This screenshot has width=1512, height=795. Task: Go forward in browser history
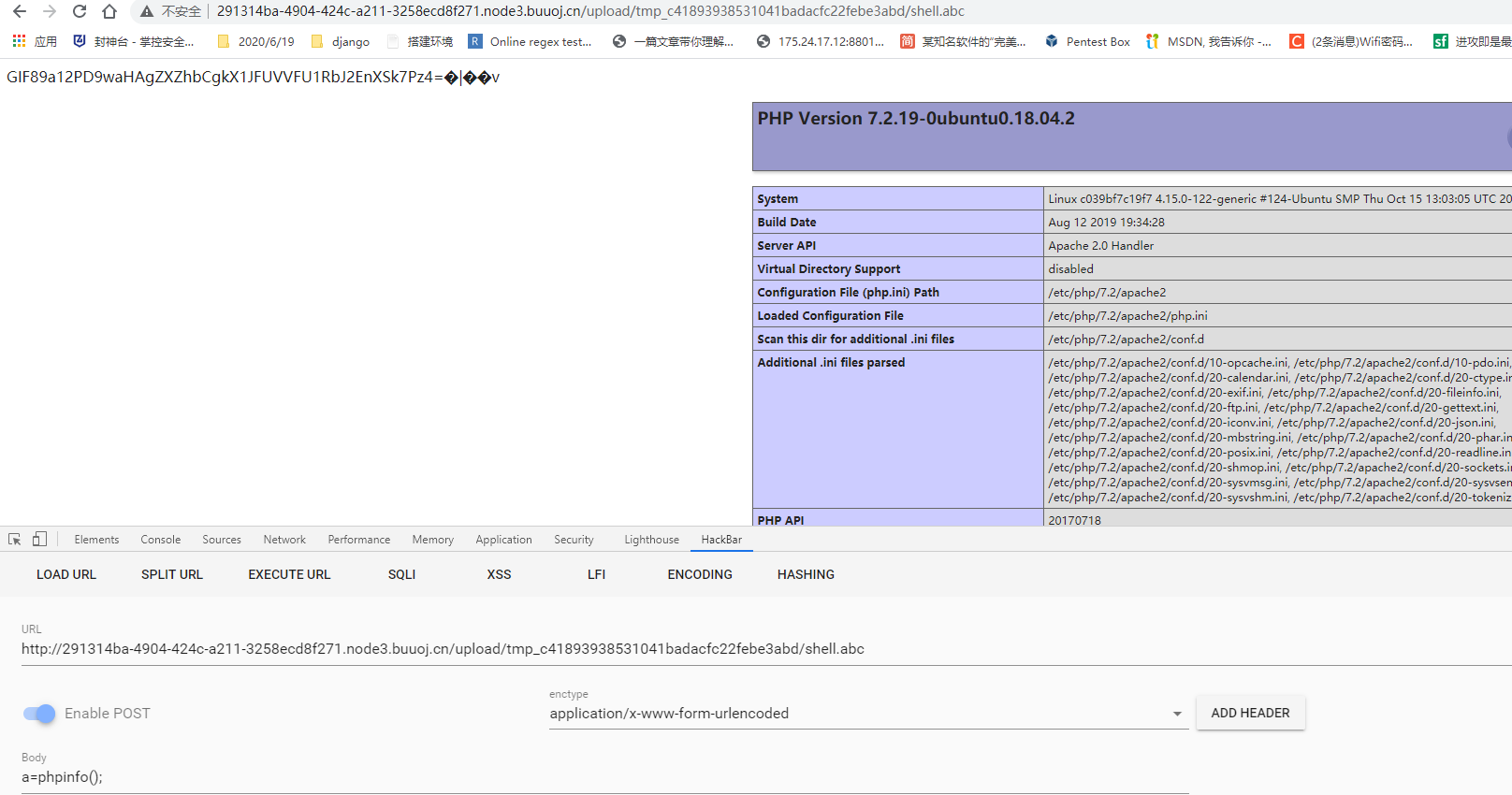50,11
